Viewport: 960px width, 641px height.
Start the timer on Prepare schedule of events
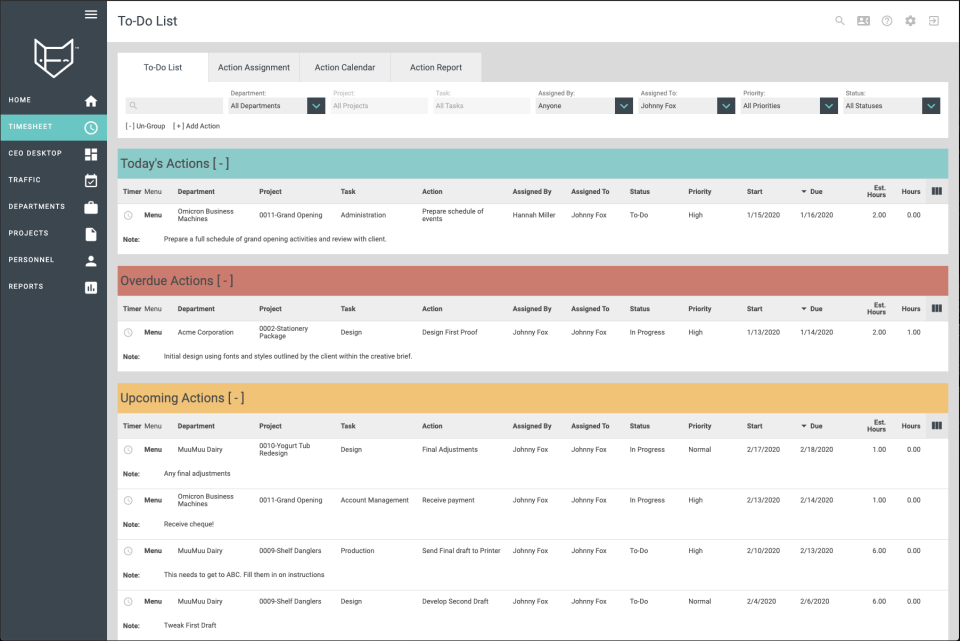click(x=129, y=215)
